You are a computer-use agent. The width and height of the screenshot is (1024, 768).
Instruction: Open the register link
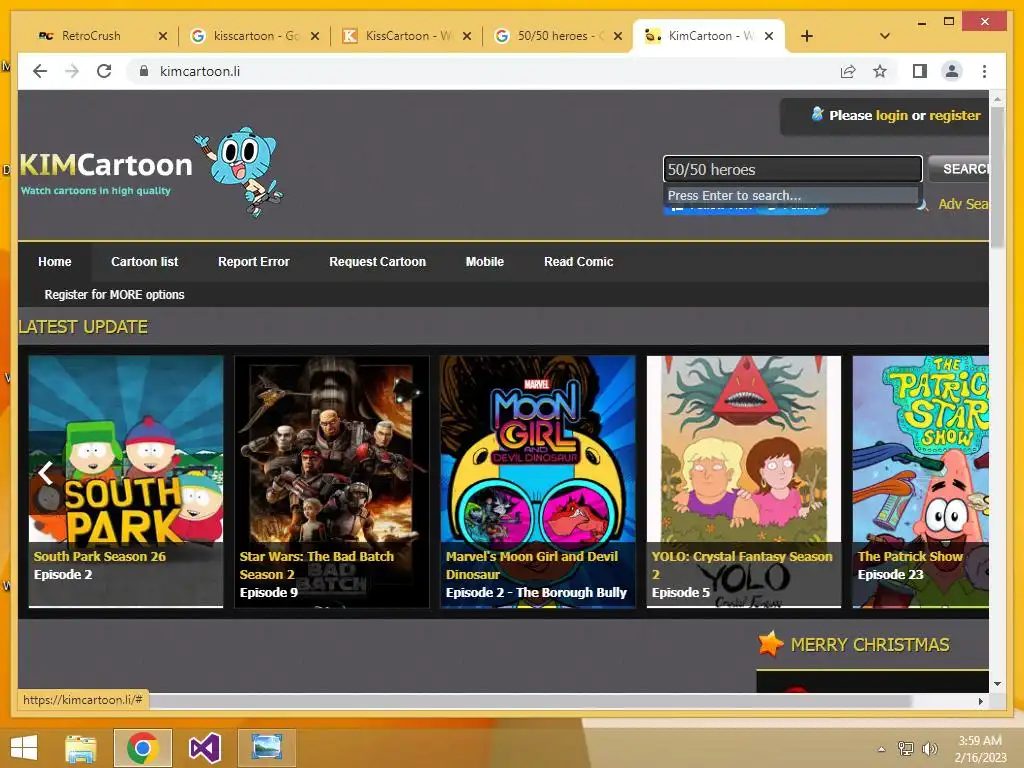[955, 116]
